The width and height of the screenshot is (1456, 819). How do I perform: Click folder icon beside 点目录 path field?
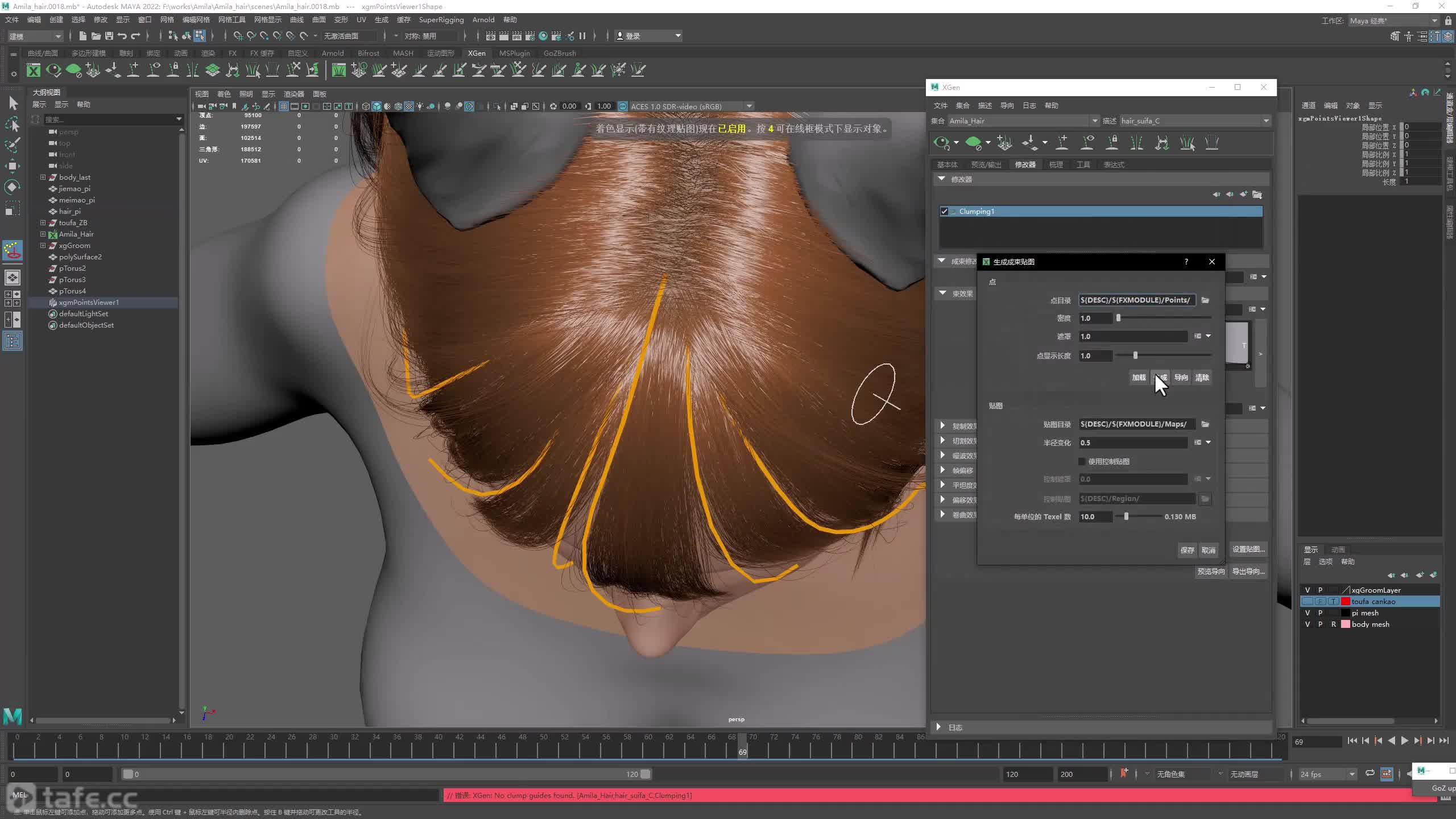tap(1205, 300)
